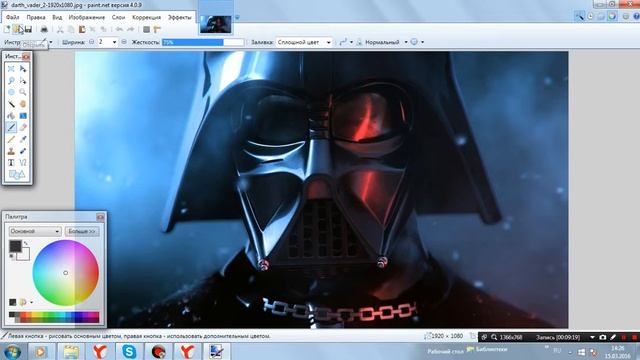
Task: Click the Save floppy disk icon
Action: click(28, 29)
